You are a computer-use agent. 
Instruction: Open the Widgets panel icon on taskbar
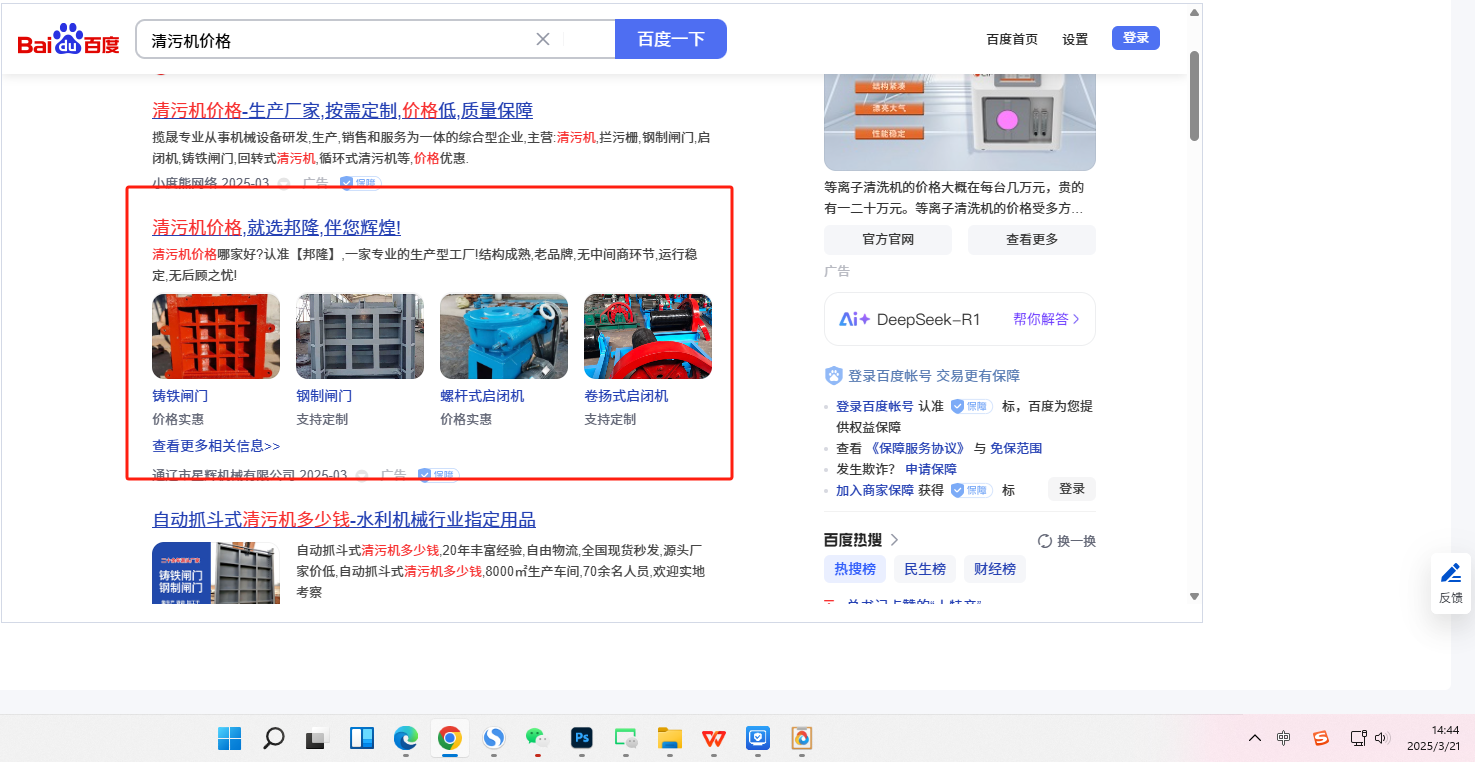pyautogui.click(x=361, y=738)
